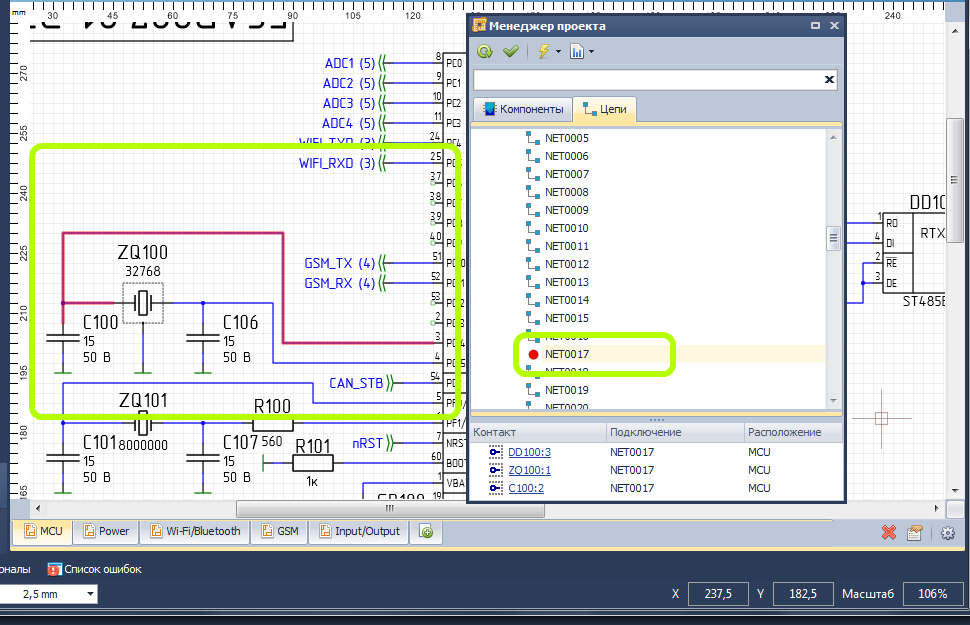Click the sheet properties icon by gear
Viewport: 970px width, 625px height.
tap(915, 532)
